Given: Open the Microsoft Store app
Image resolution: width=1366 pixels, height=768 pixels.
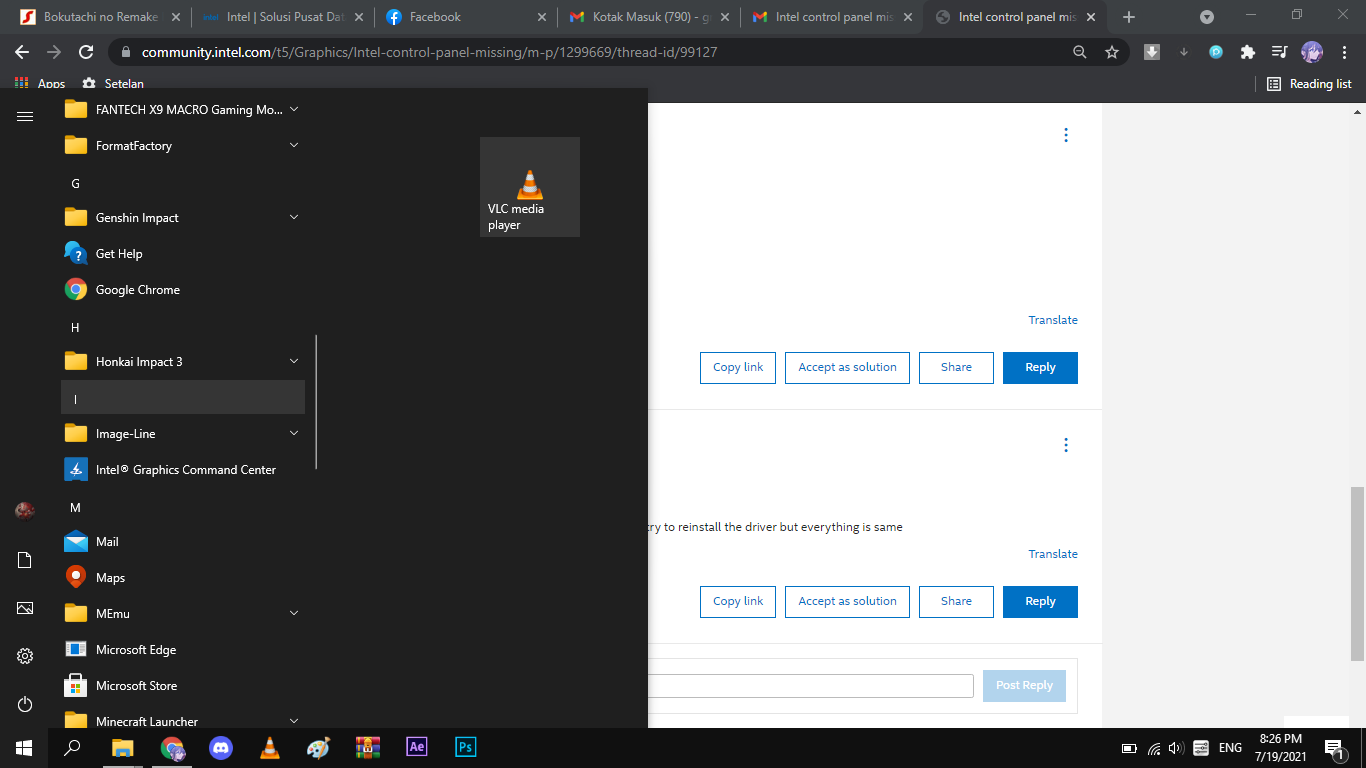Looking at the screenshot, I should [x=135, y=685].
